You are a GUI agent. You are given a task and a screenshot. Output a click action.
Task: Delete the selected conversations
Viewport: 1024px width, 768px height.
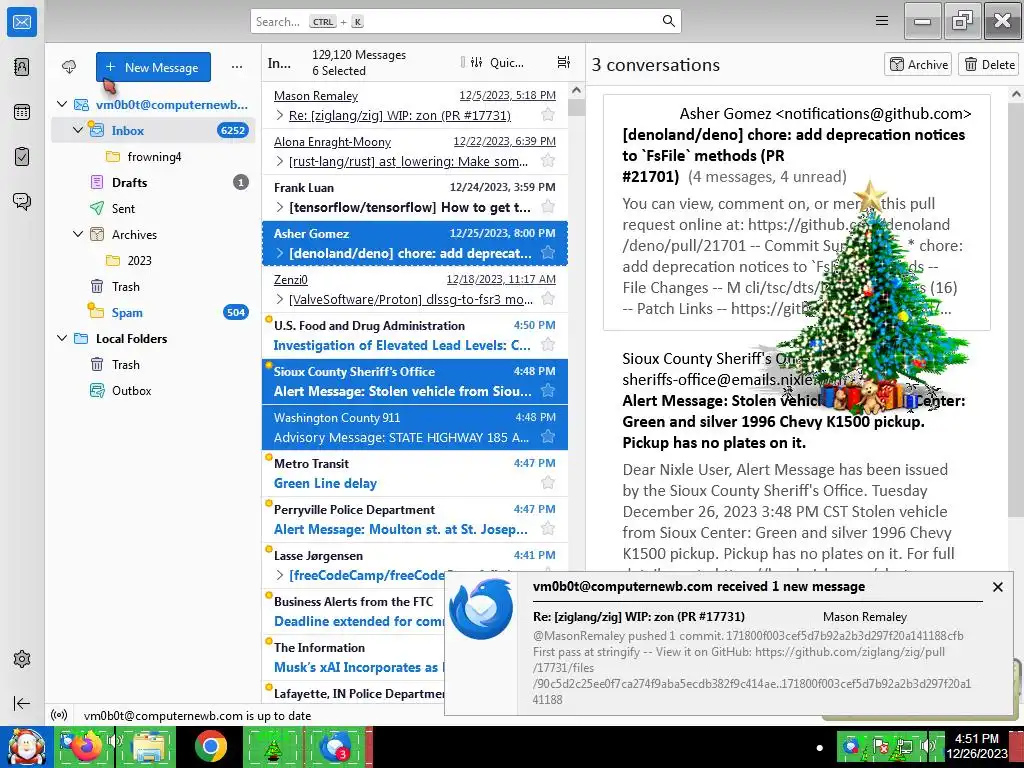tap(989, 64)
